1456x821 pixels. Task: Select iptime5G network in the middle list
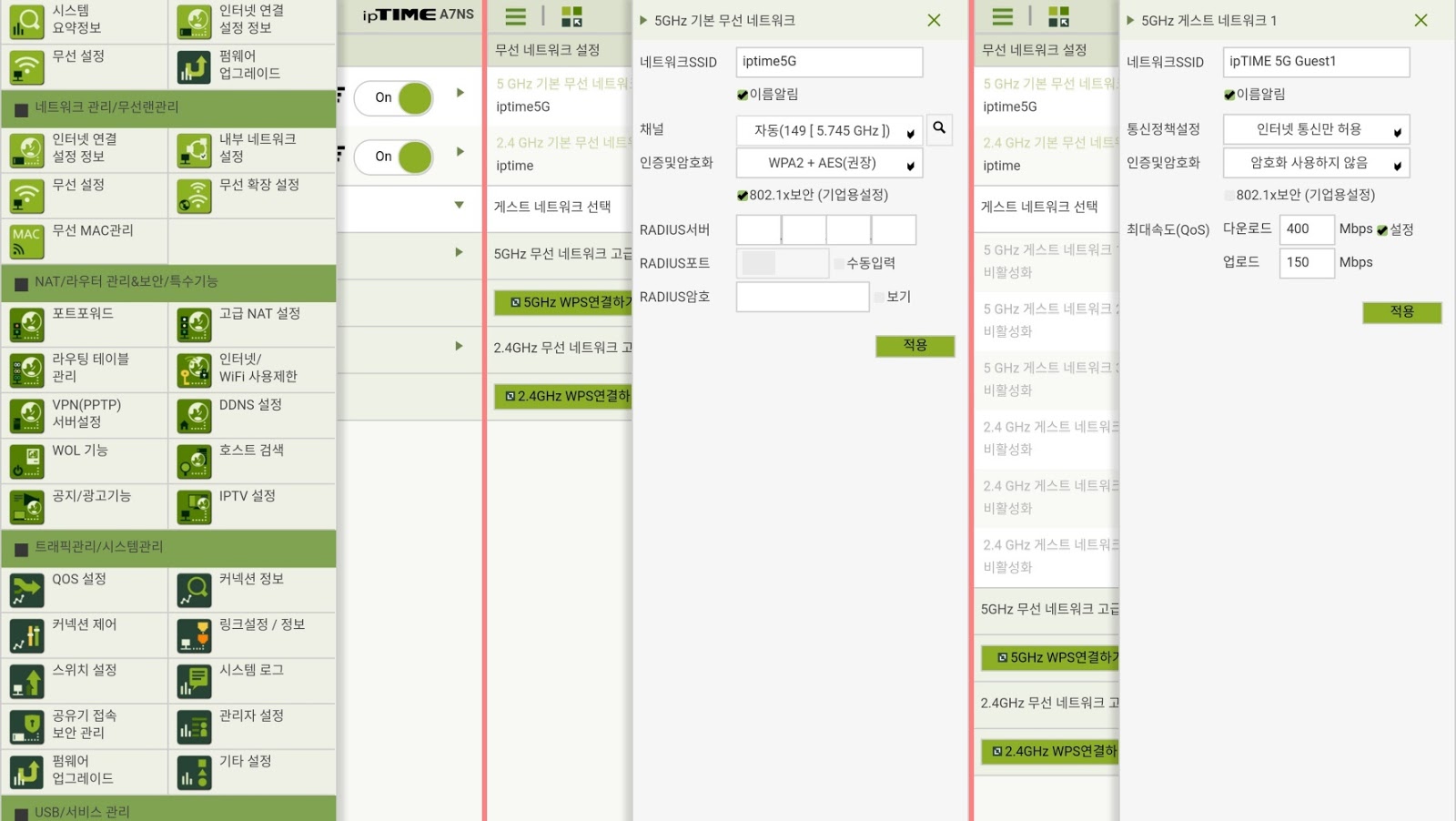[x=561, y=96]
